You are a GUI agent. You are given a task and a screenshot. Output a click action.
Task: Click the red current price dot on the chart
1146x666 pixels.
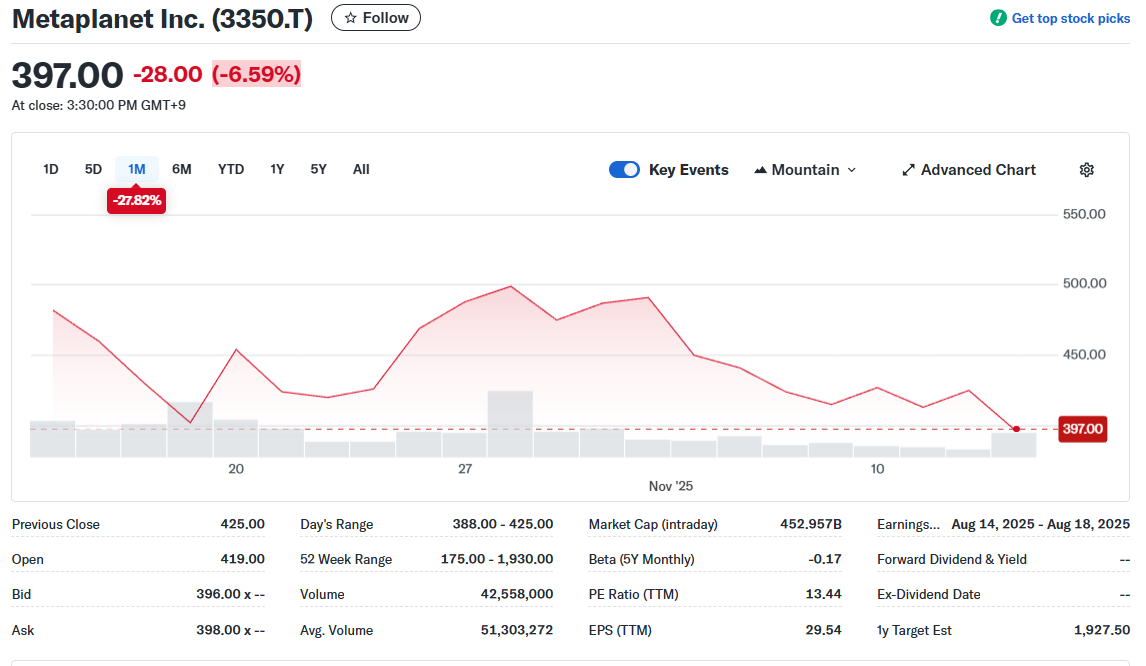click(x=1016, y=428)
